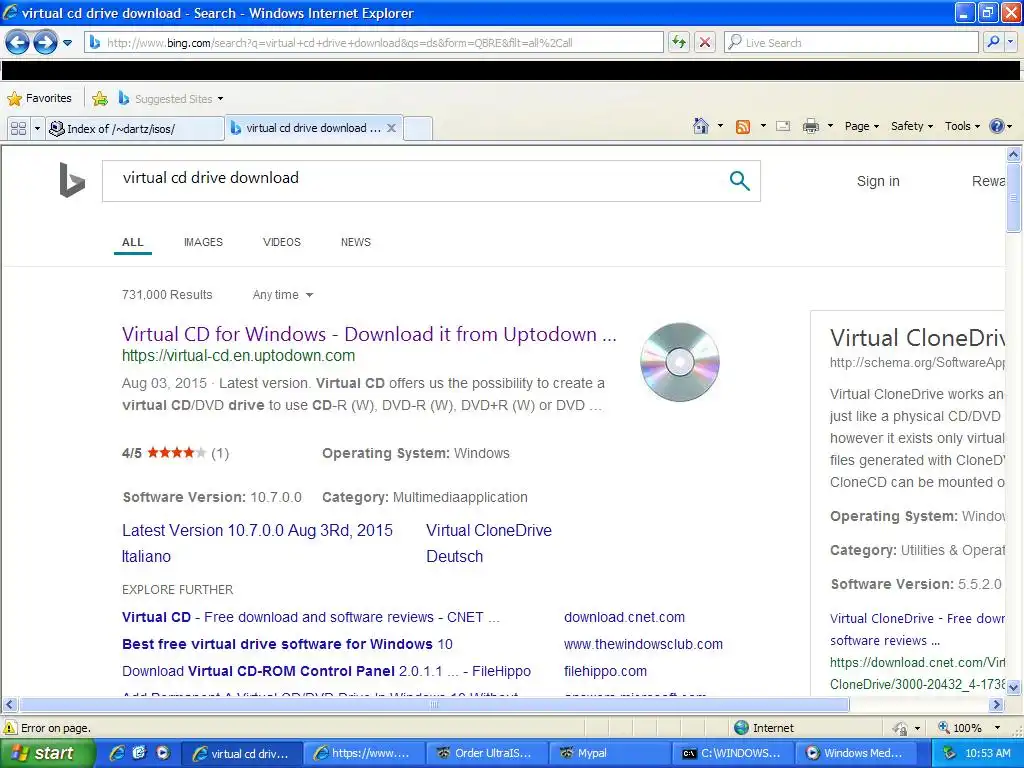Stop loading with the red X icon
The image size is (1024, 768).
click(x=705, y=42)
